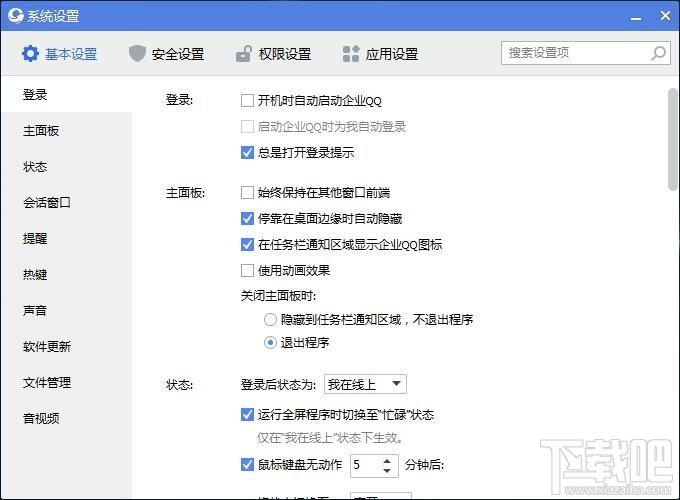Uncheck 鼠标键盘无动作 checkbox
Screen dimensions: 680x500
tap(247, 464)
